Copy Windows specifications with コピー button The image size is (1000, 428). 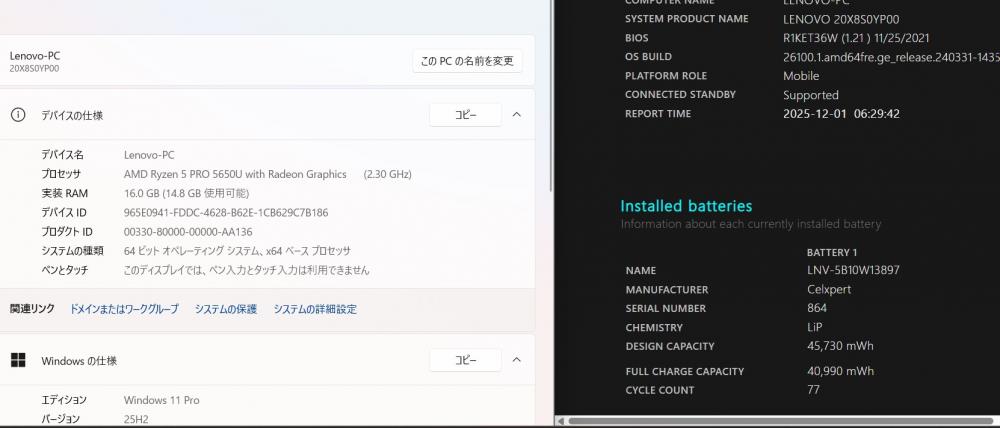click(x=465, y=360)
